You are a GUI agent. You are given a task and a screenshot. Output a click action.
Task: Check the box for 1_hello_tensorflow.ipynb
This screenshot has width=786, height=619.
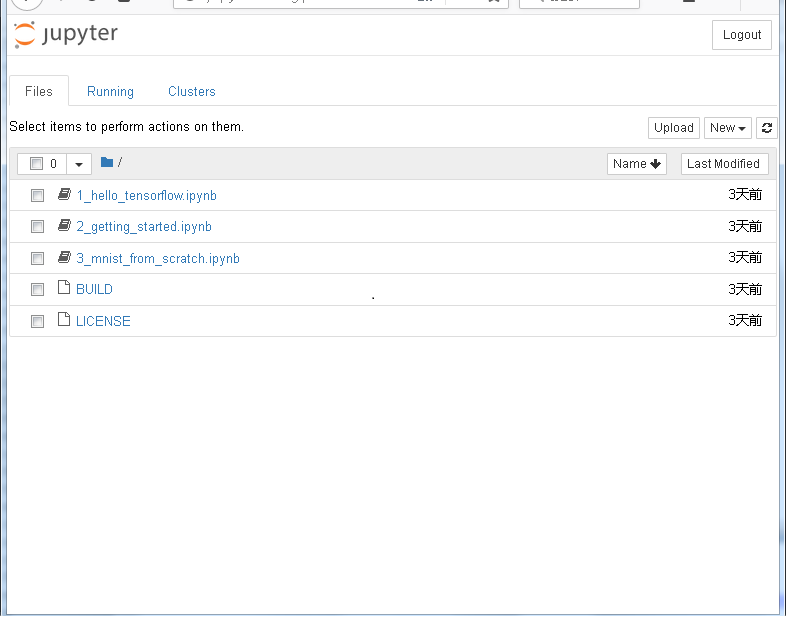[x=37, y=195]
